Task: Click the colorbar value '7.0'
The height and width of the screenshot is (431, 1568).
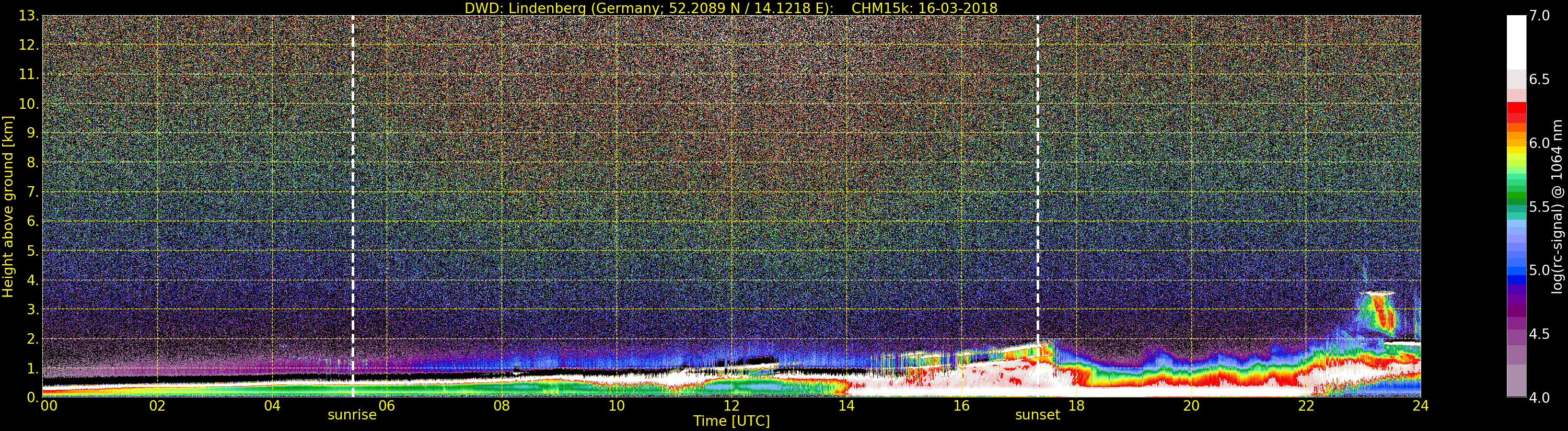Action: [x=1539, y=16]
